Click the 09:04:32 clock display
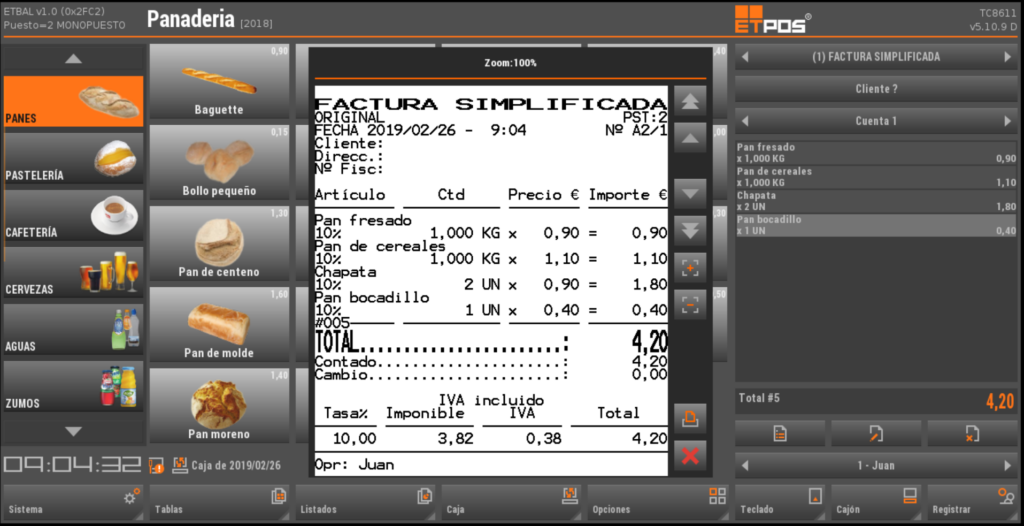Image resolution: width=1024 pixels, height=526 pixels. pos(72,465)
